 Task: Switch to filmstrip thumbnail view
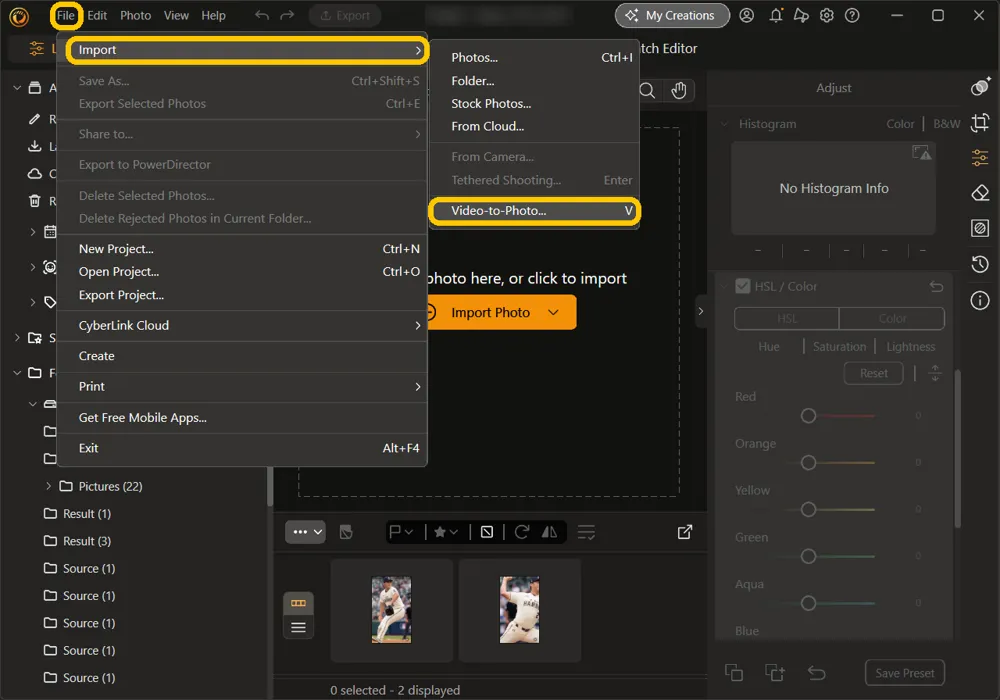[298, 603]
